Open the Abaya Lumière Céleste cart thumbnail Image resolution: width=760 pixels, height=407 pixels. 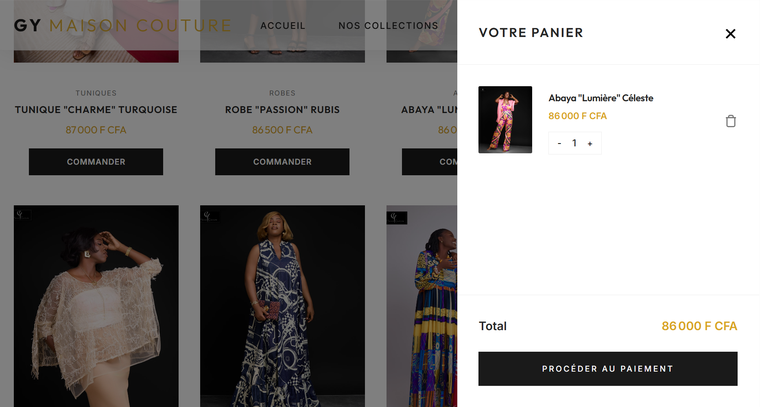[x=505, y=120]
